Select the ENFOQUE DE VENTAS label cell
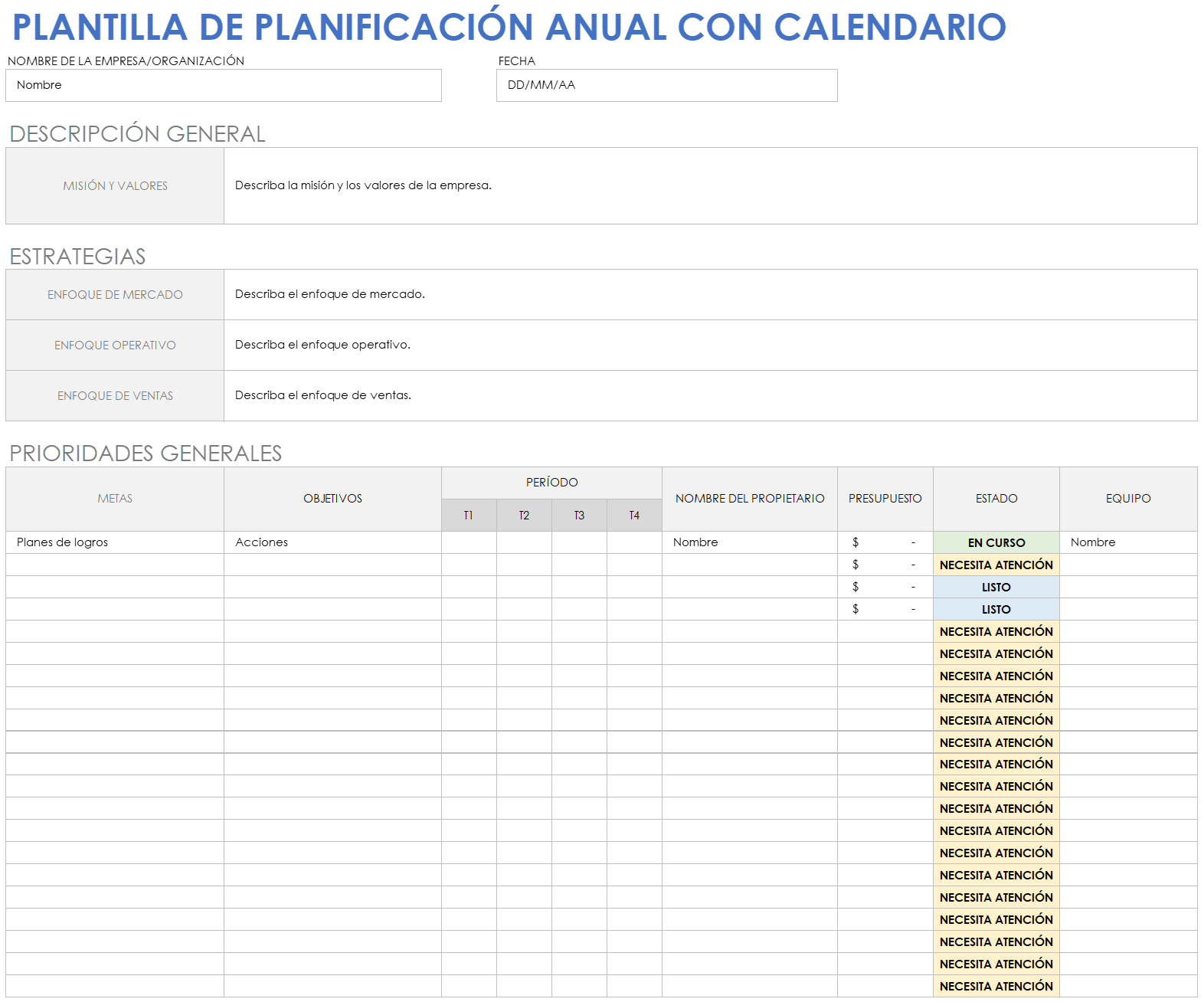 (x=115, y=395)
